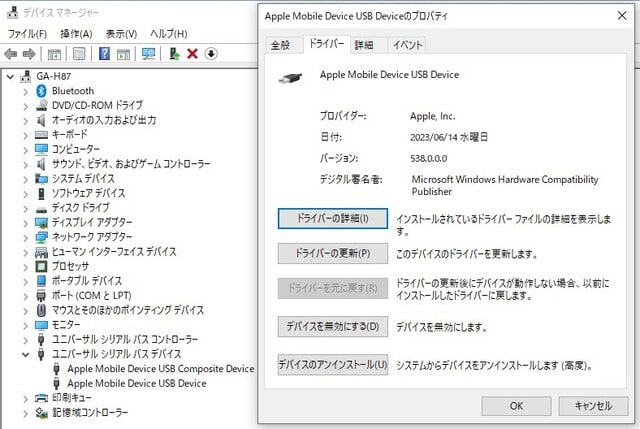The image size is (640, 429).
Task: Collapse the GA-H87 root node
Action: pos(11,76)
